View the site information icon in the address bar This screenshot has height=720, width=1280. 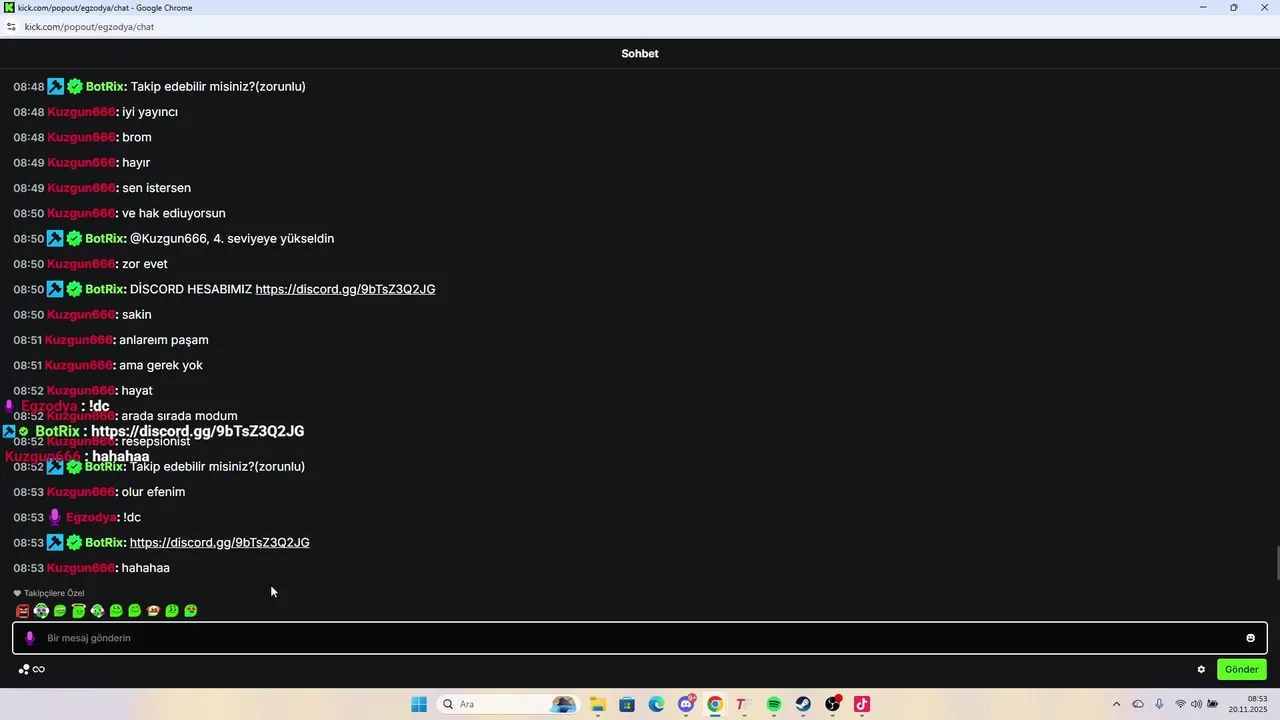click(11, 27)
